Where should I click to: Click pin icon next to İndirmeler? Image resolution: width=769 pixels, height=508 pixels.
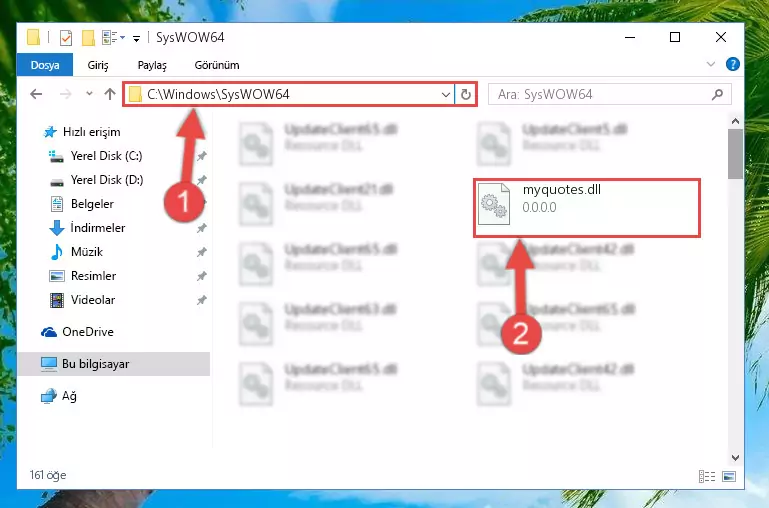[x=201, y=228]
